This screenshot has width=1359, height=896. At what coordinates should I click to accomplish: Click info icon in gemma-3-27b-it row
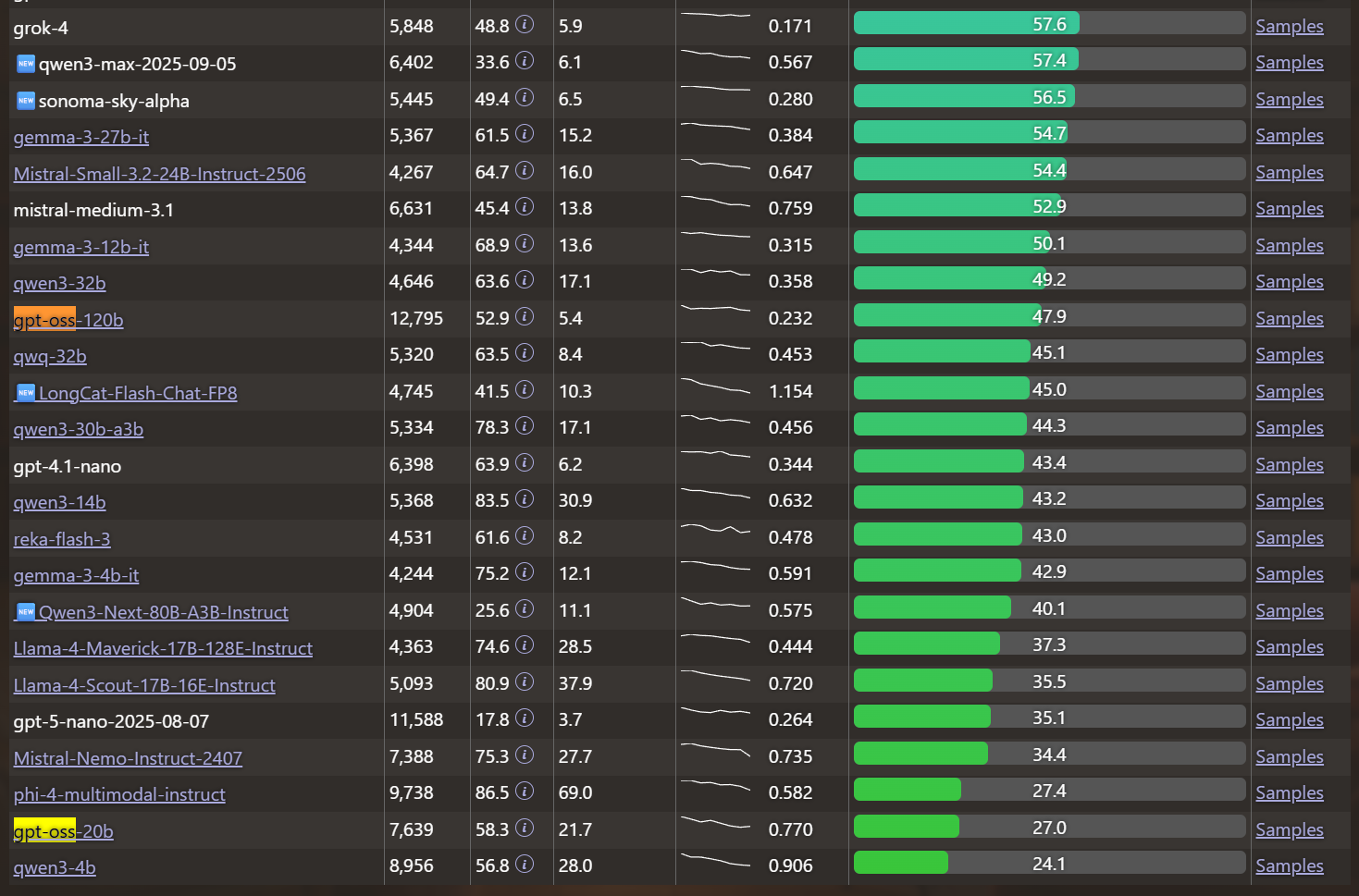(x=525, y=133)
